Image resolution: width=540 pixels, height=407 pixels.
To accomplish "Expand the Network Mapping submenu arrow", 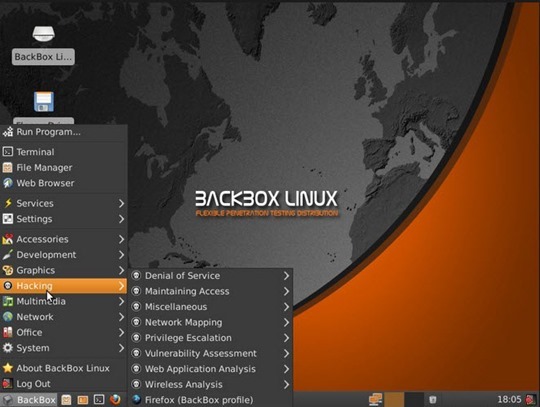I will click(x=286, y=322).
